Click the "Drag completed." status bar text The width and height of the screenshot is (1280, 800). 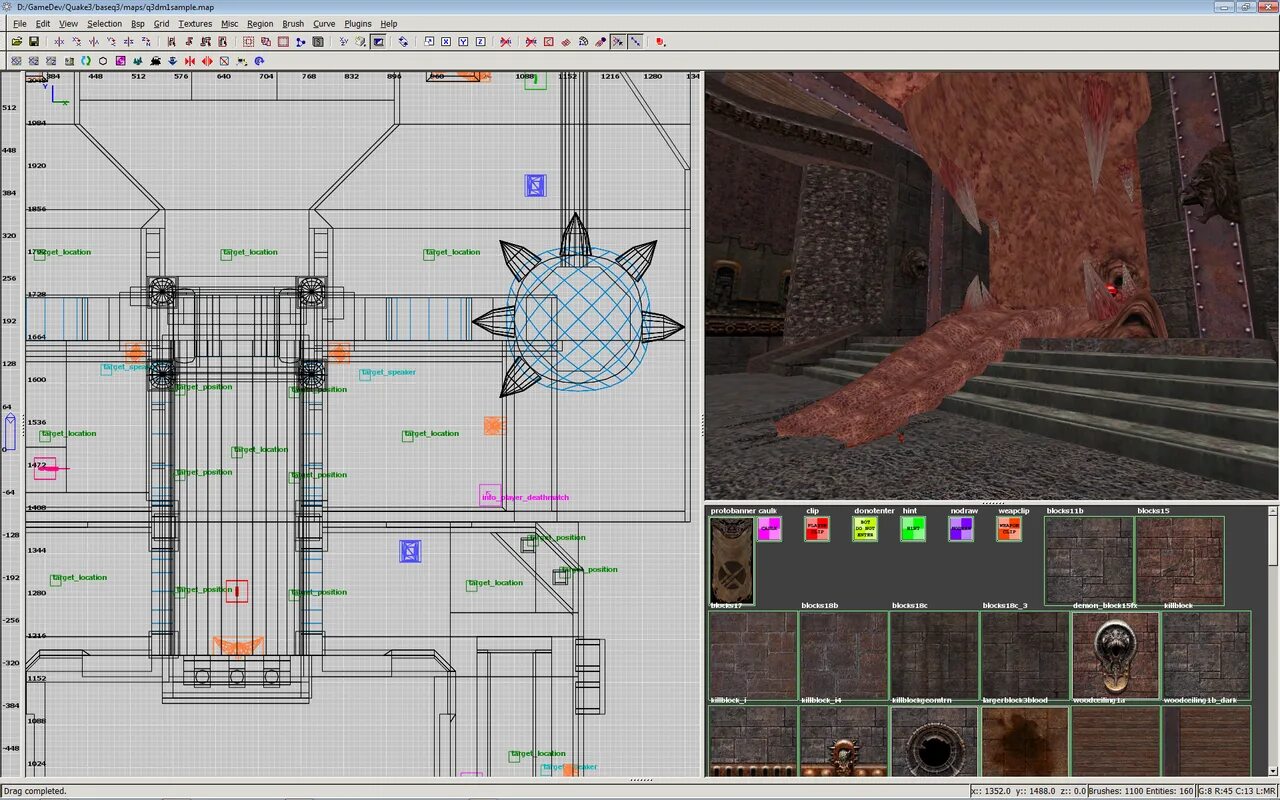pyautogui.click(x=35, y=791)
